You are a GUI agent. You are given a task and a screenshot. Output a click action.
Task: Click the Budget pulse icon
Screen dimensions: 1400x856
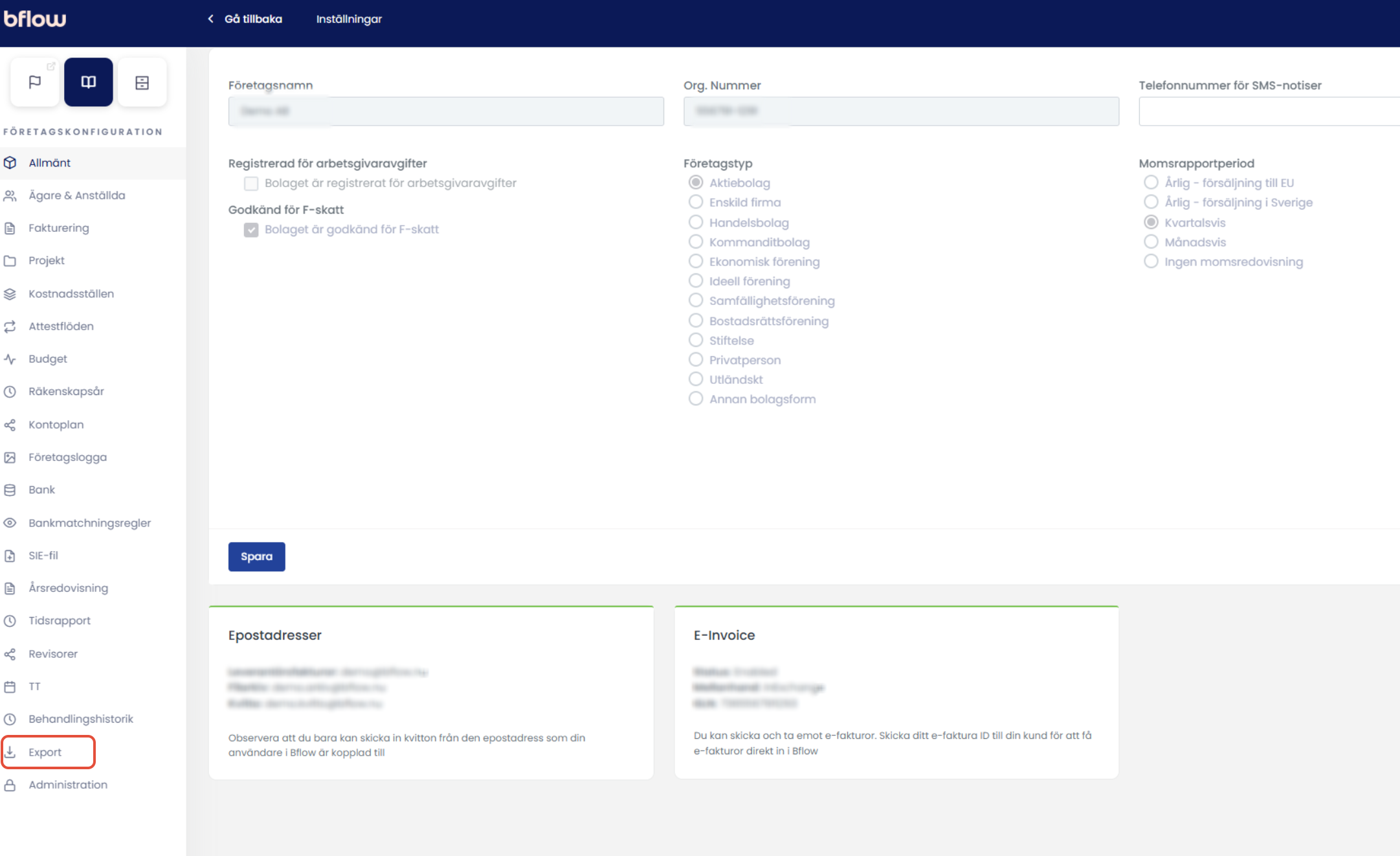point(10,359)
